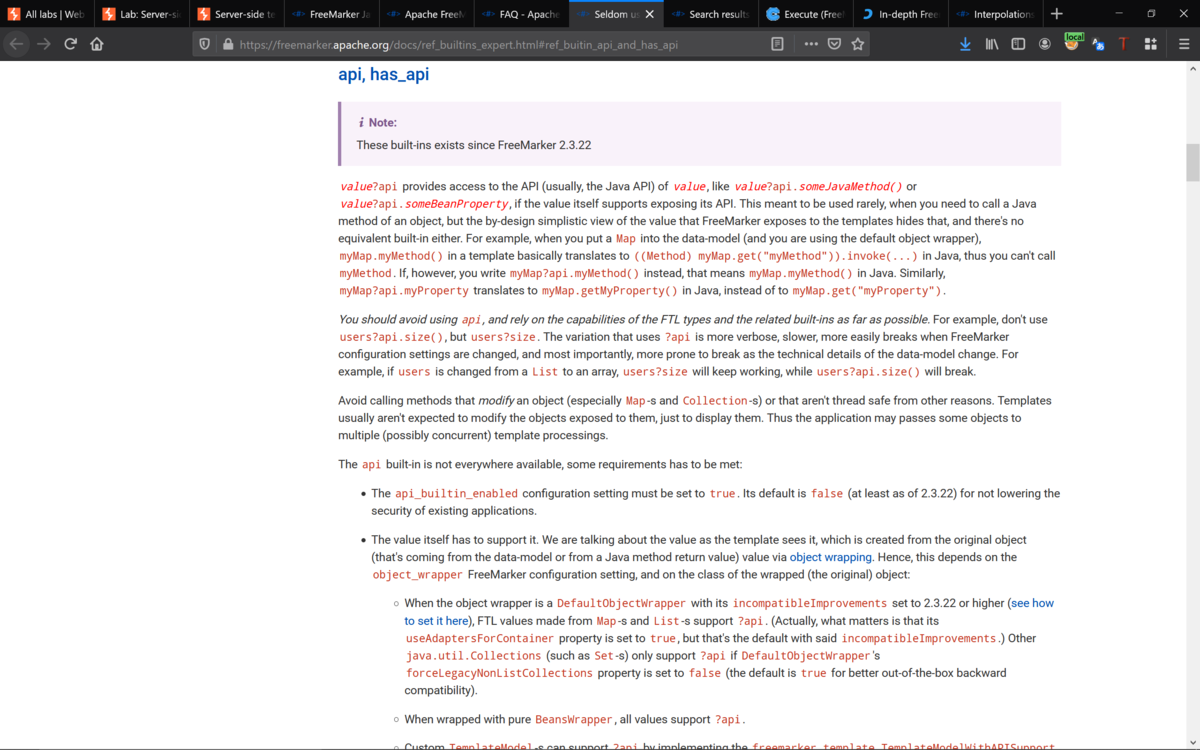Image resolution: width=1200 pixels, height=750 pixels.
Task: Bookmark this page with the star
Action: pyautogui.click(x=858, y=44)
